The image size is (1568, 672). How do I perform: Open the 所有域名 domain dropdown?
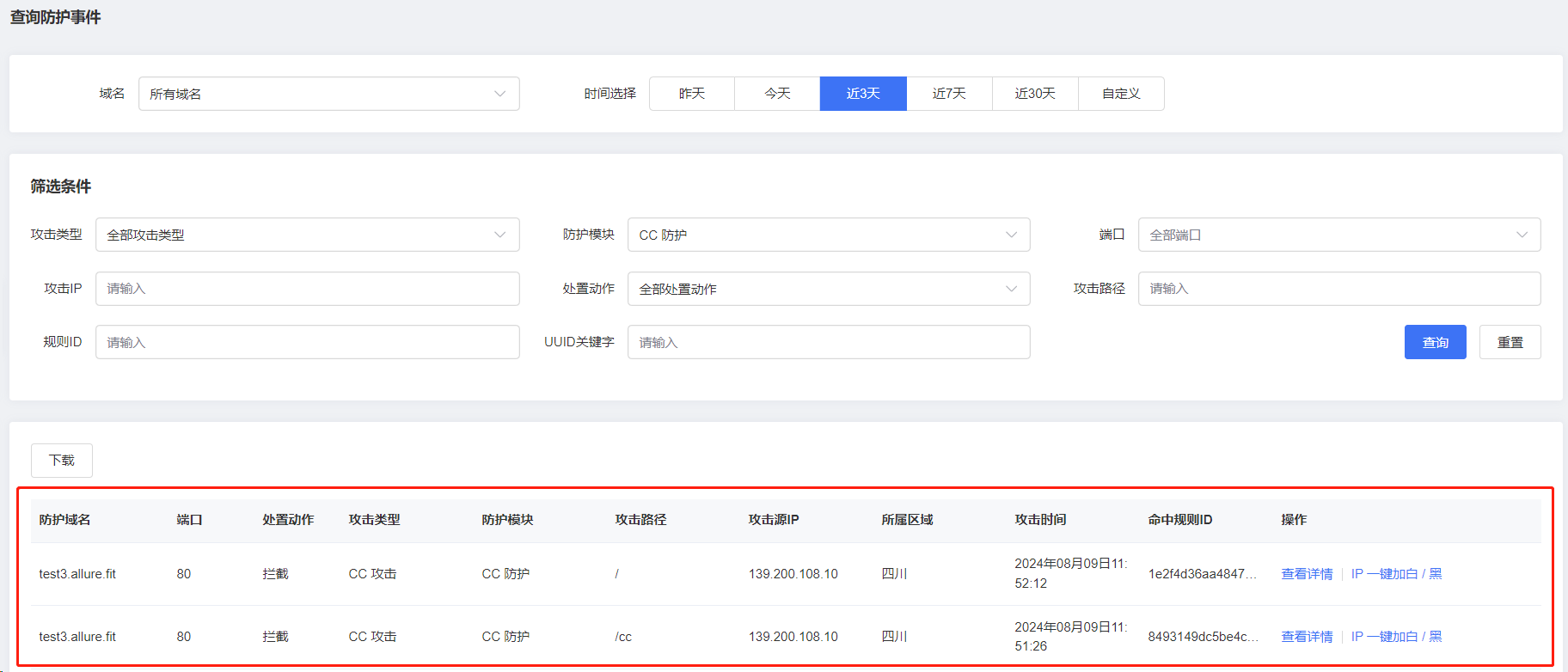coord(328,94)
